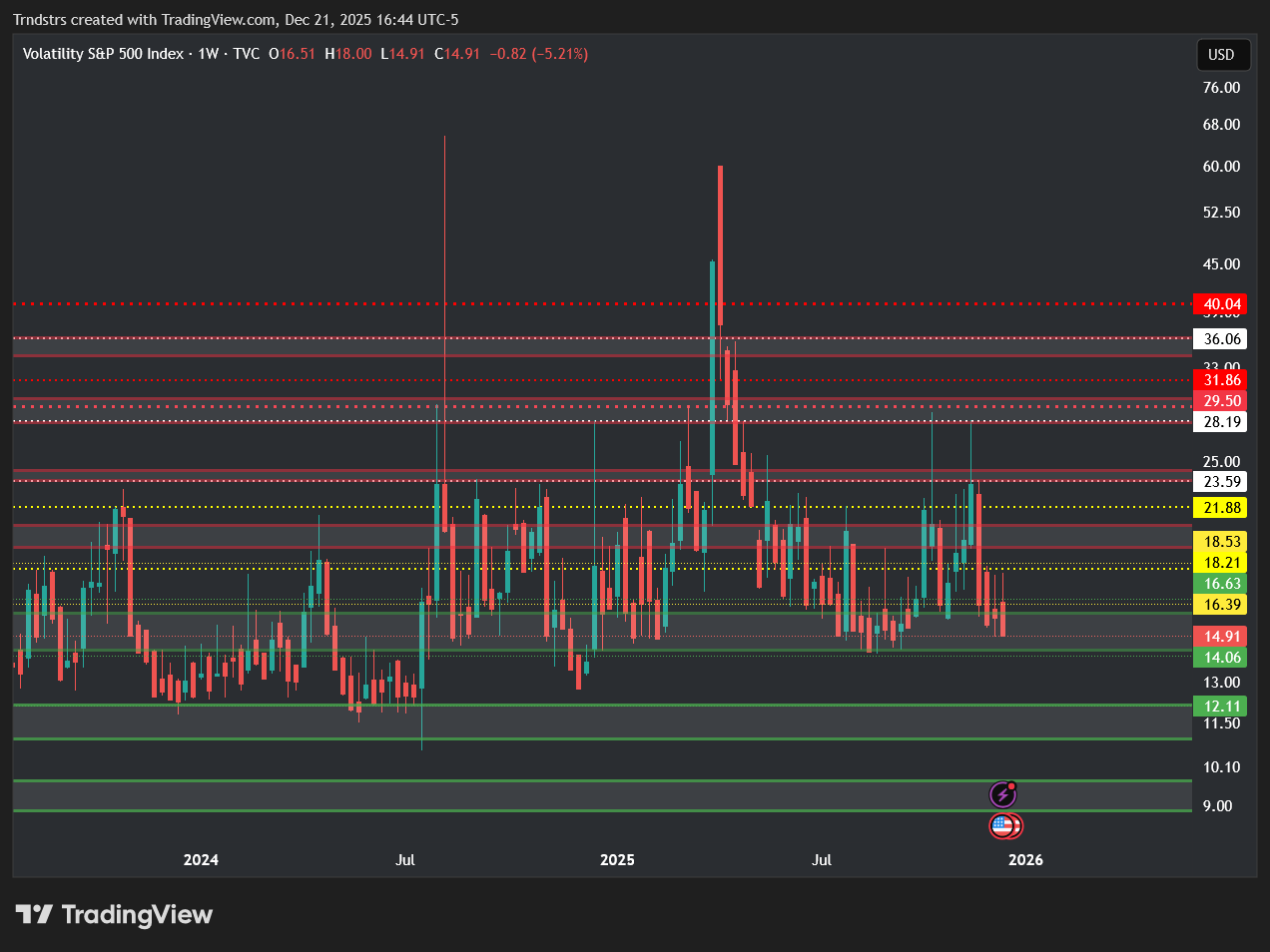This screenshot has height=952, width=1270.
Task: Click the green 12.11 price tag
Action: [x=1221, y=707]
